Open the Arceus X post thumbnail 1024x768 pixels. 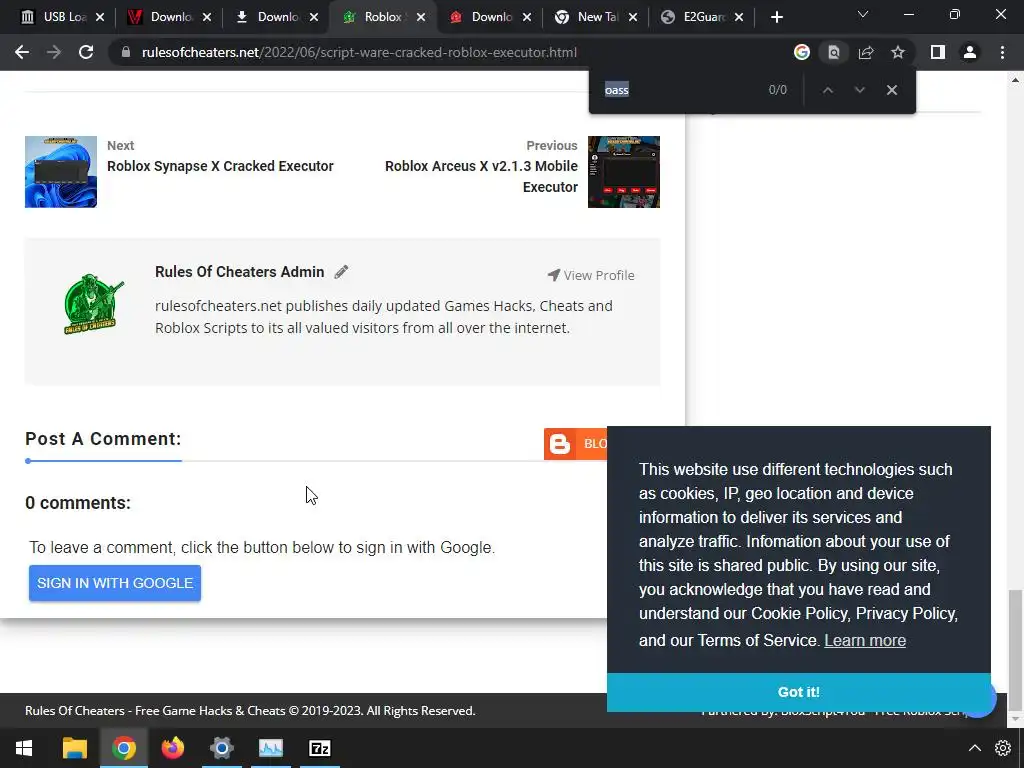tap(624, 172)
